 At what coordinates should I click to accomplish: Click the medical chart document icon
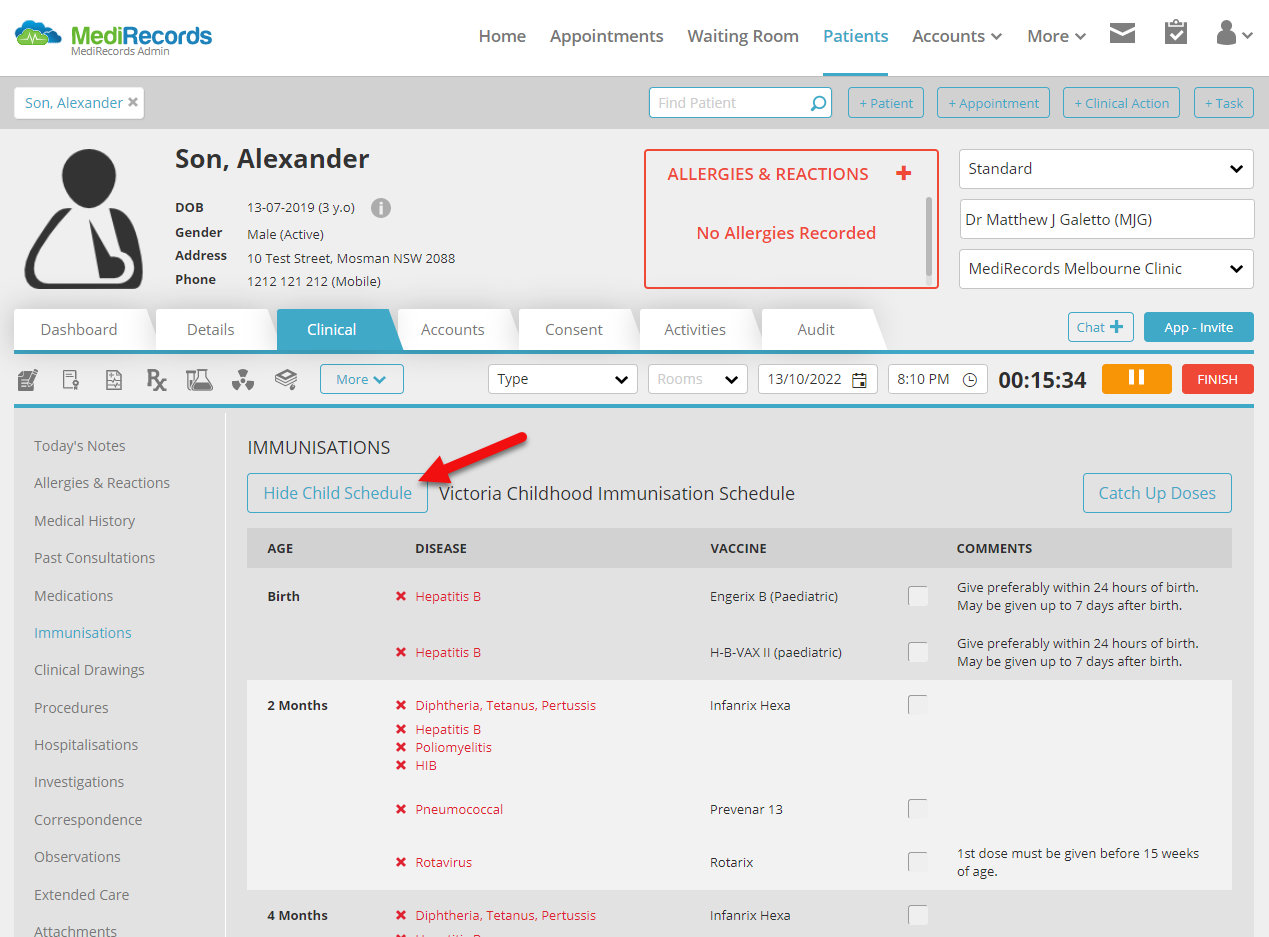tap(114, 380)
